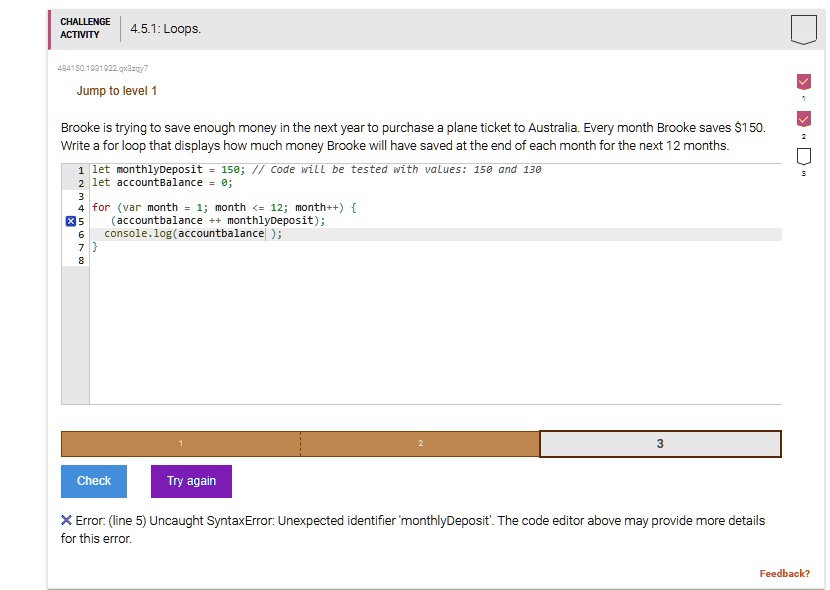Image resolution: width=830 pixels, height=590 pixels.
Task: Select the level 1 completed checkmark icon
Action: (803, 81)
